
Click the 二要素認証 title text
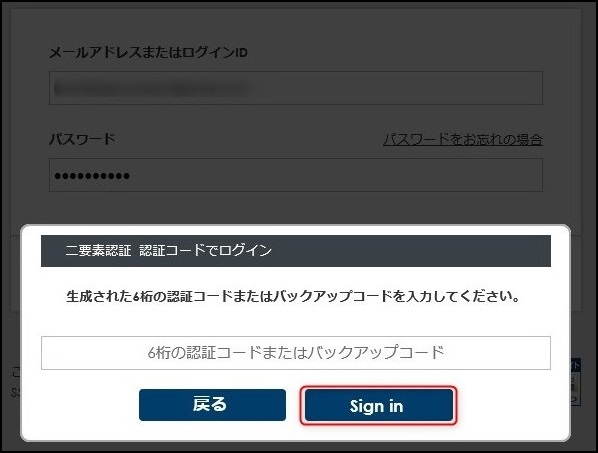tap(98, 251)
